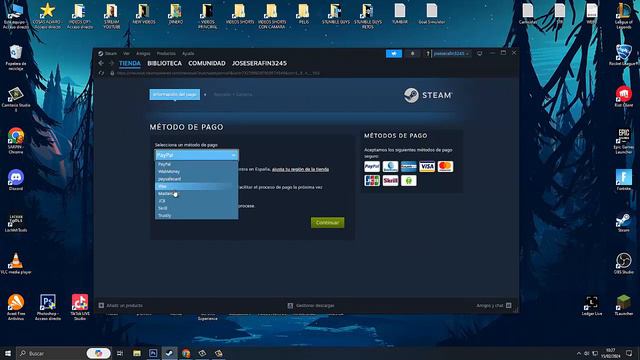Click the Mastercard logo
Image resolution: width=640 pixels, height=360 pixels.
tap(445, 167)
